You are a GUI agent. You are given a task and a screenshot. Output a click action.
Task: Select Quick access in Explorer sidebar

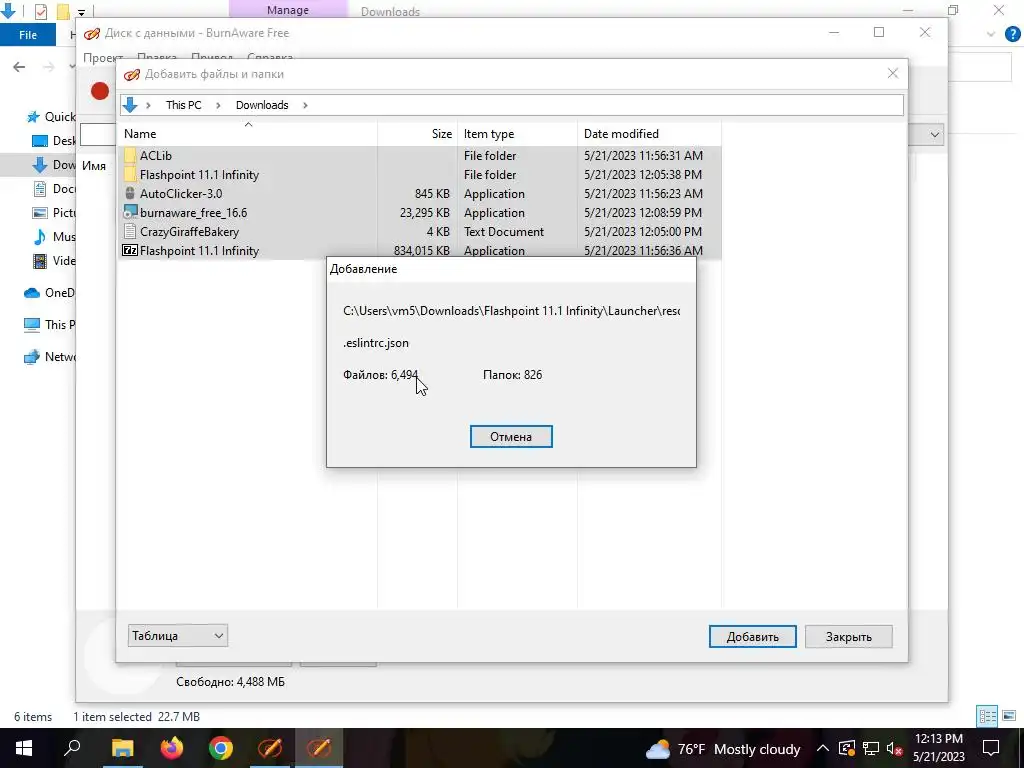tap(51, 117)
